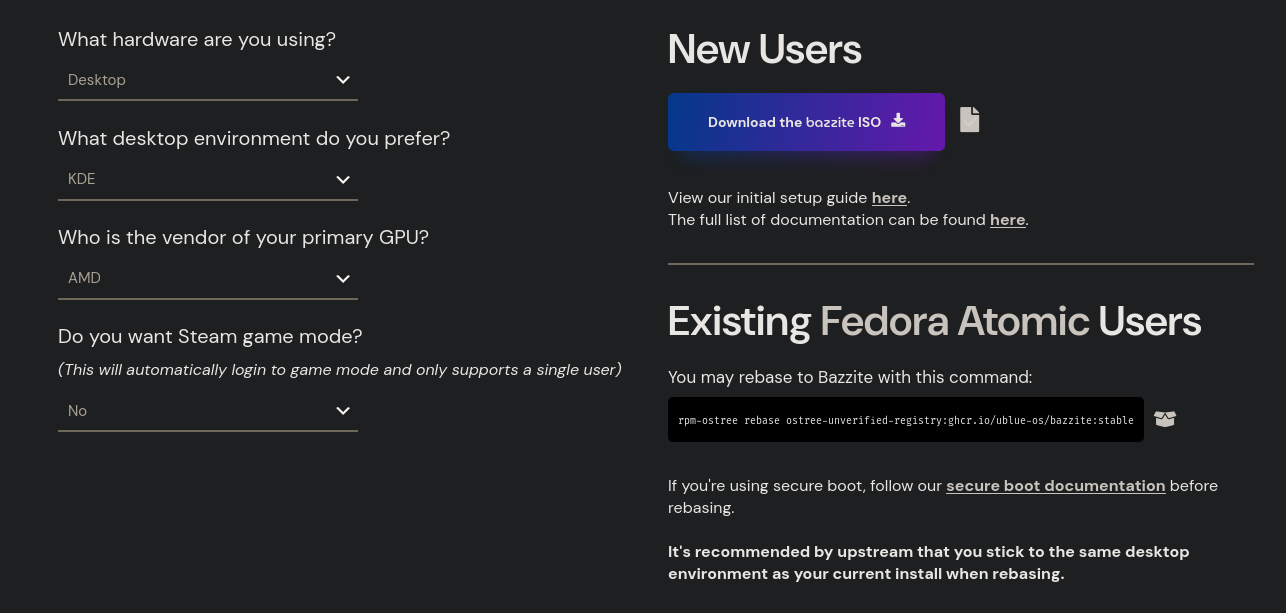Follow the secure boot documentation link

(x=1055, y=486)
